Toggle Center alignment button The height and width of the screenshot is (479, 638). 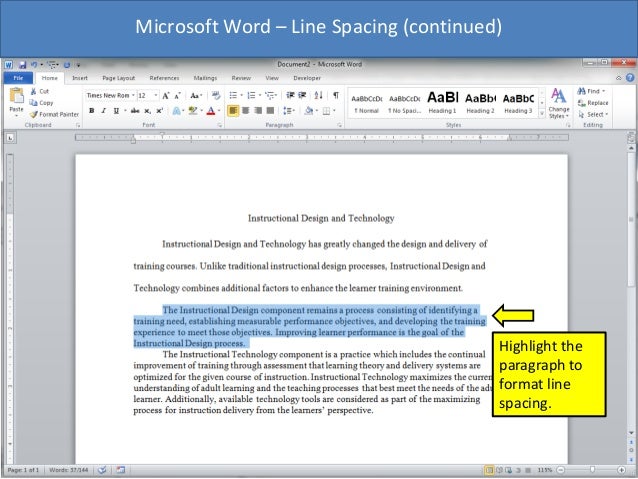click(245, 111)
